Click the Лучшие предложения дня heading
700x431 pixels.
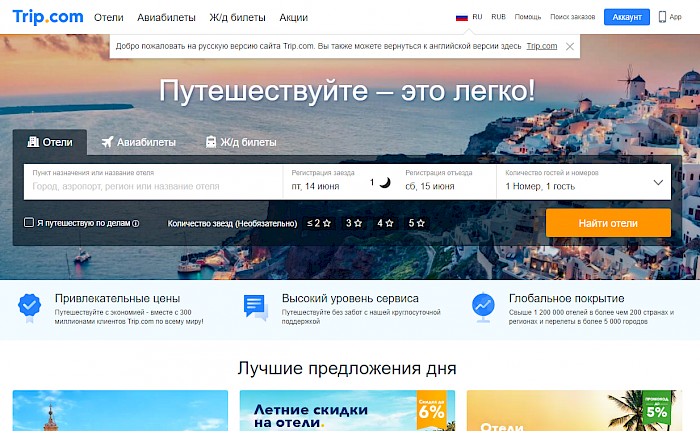click(x=347, y=368)
